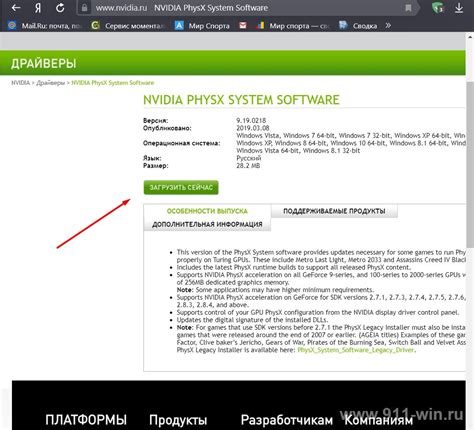
Task: Expand the hidden bookmarks chevron
Action: point(388,25)
